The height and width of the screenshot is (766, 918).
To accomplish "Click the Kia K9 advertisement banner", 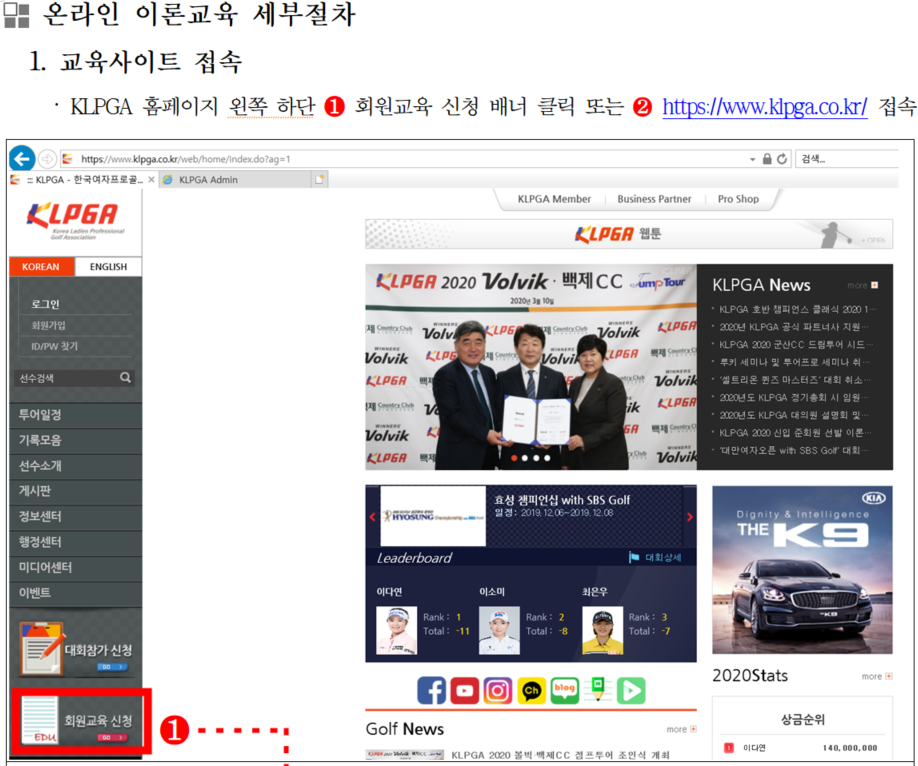I will pyautogui.click(x=802, y=570).
